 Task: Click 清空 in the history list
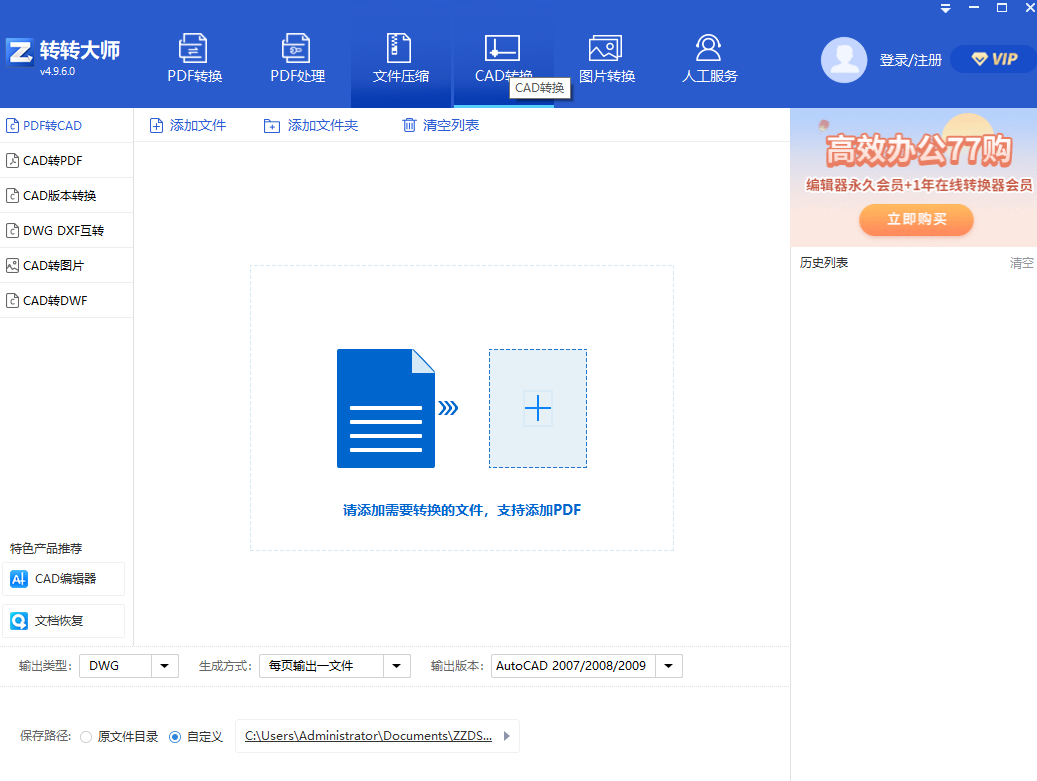coord(1022,263)
